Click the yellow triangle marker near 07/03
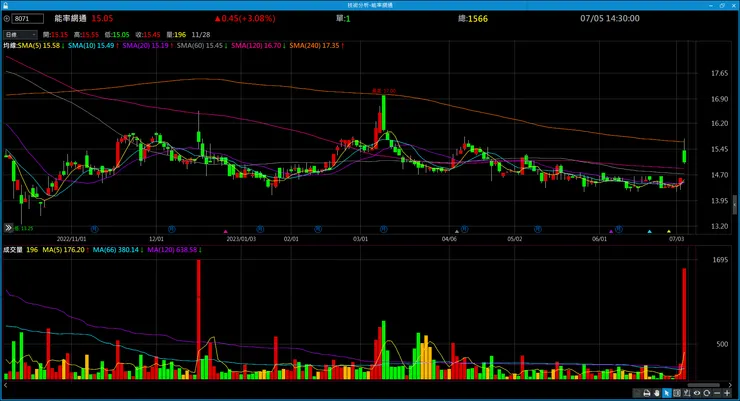 (669, 231)
